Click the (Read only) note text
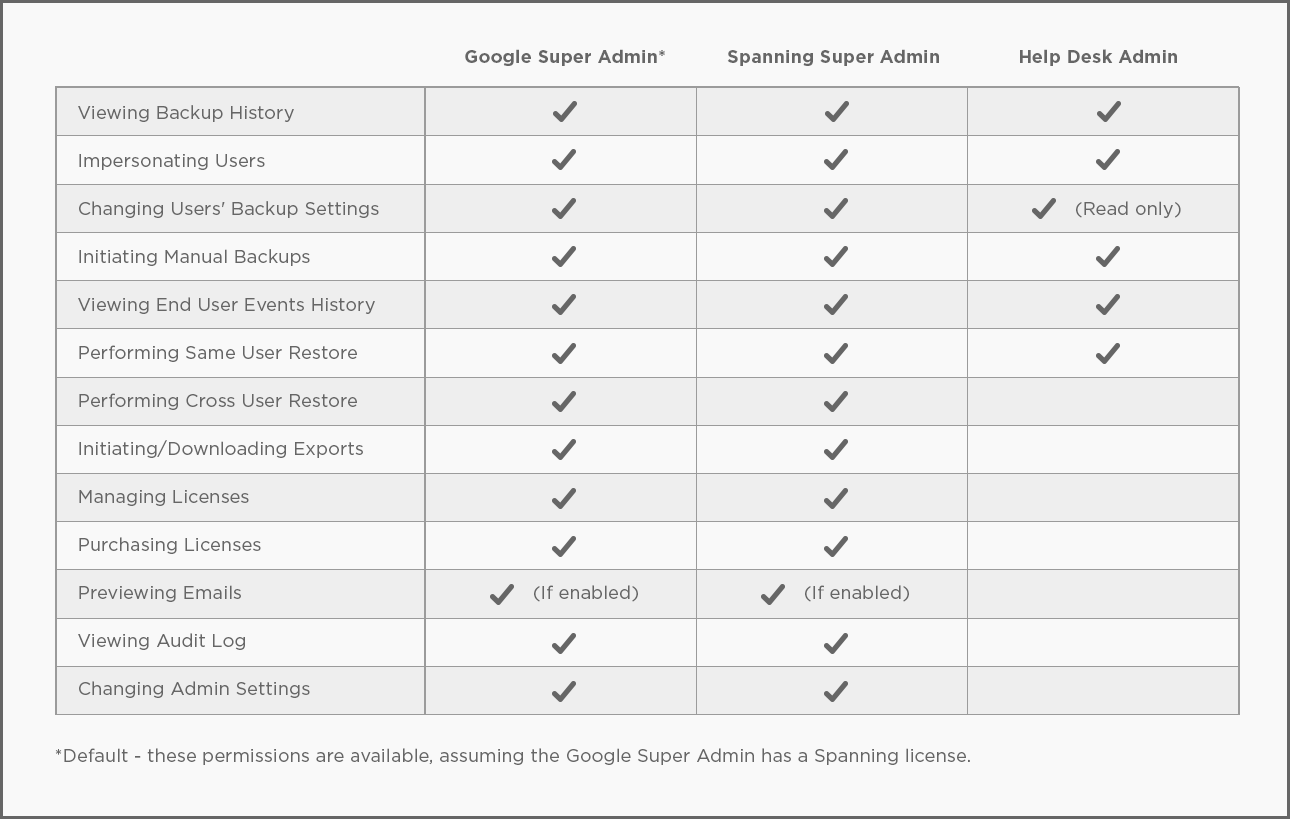The height and width of the screenshot is (819, 1290). tap(1128, 209)
